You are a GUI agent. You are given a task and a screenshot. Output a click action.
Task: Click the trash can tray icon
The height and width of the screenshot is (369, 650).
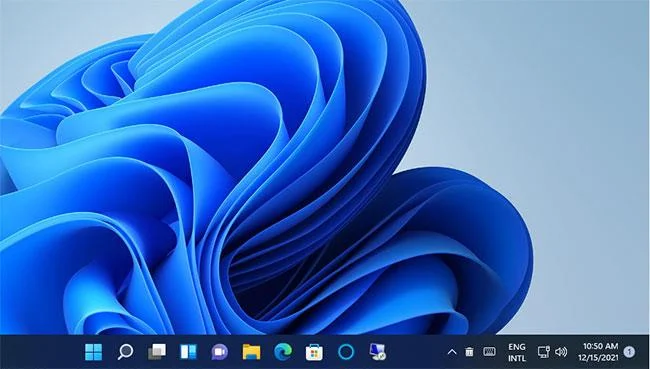point(469,352)
